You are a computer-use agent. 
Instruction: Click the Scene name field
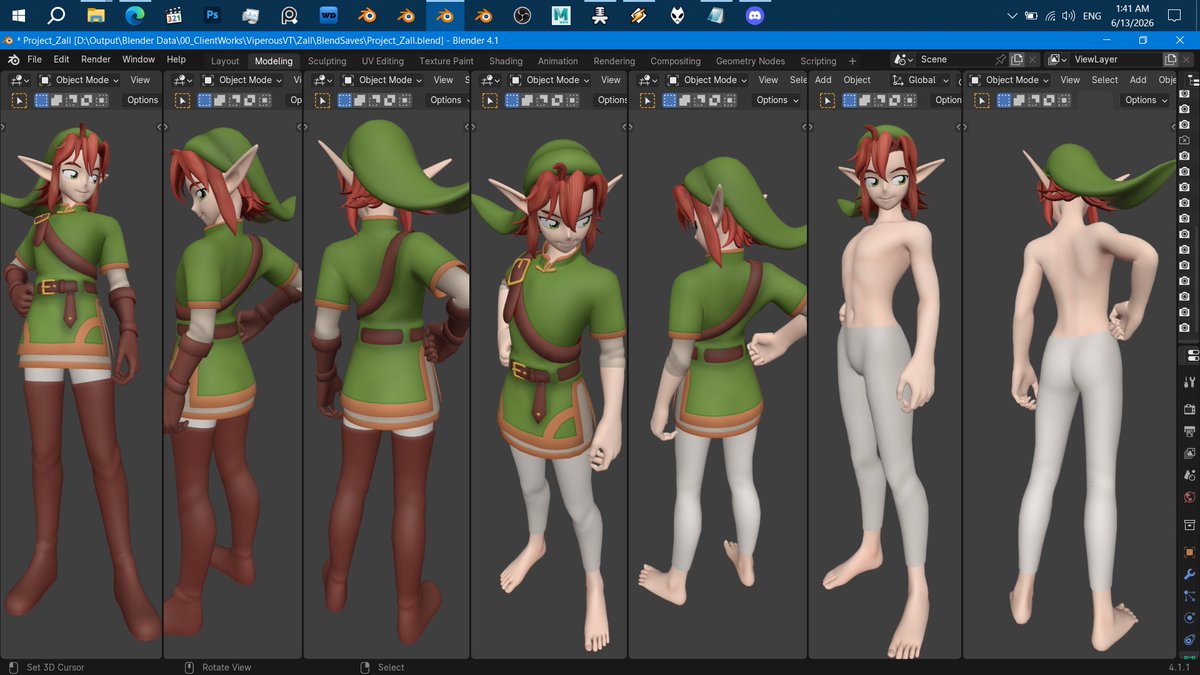coord(955,60)
